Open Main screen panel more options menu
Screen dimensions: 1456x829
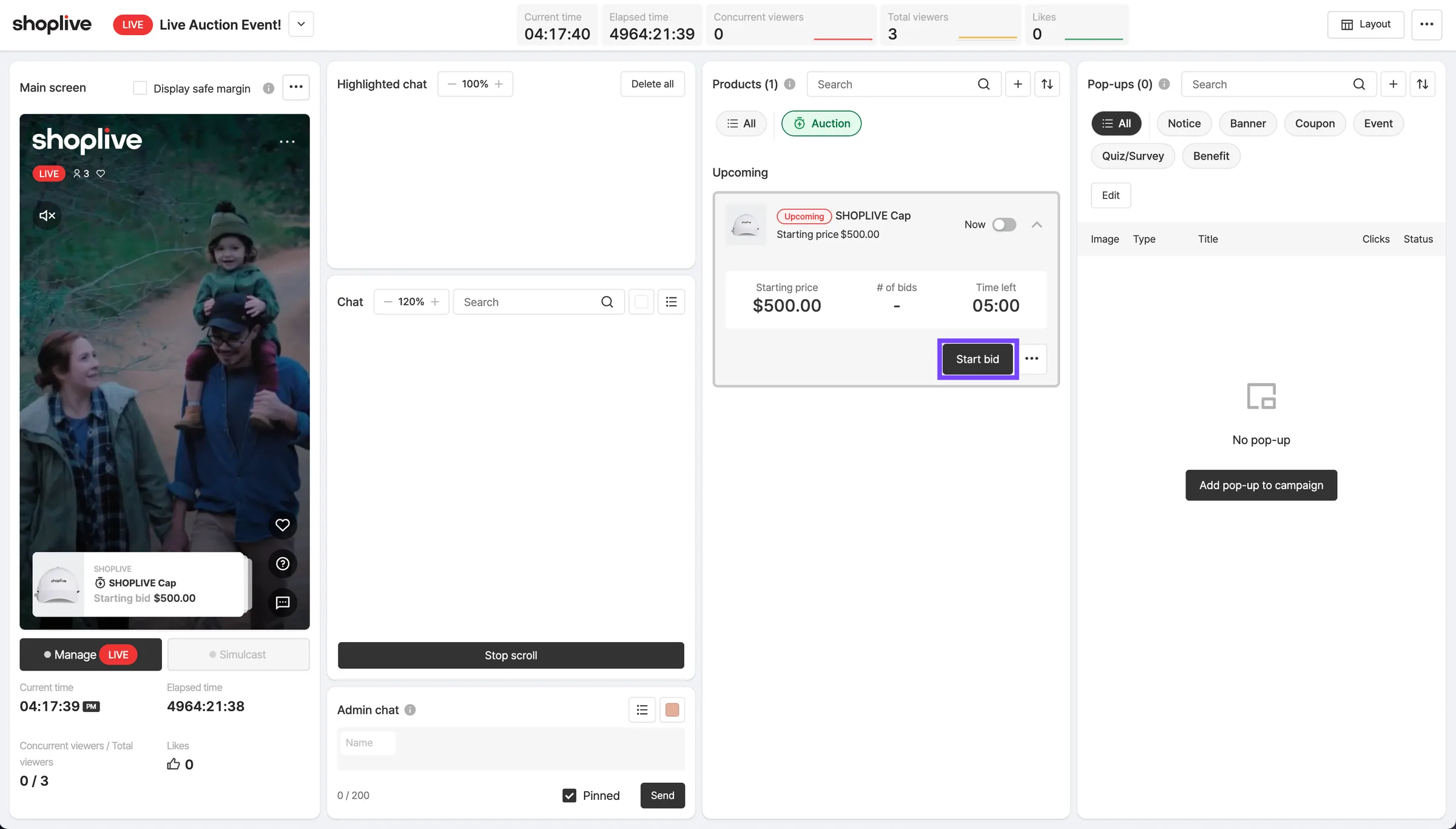(296, 87)
